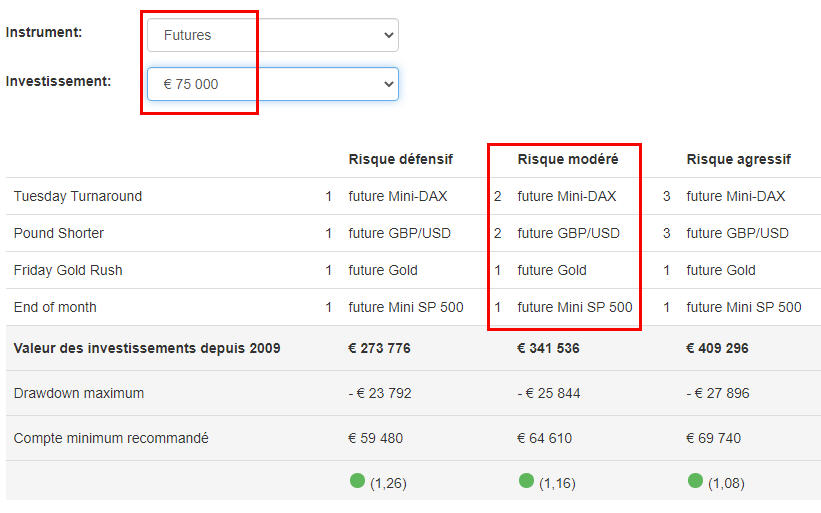Image resolution: width=821 pixels, height=513 pixels.
Task: Open the Investissement dropdown showing € 75 000
Action: 273,84
